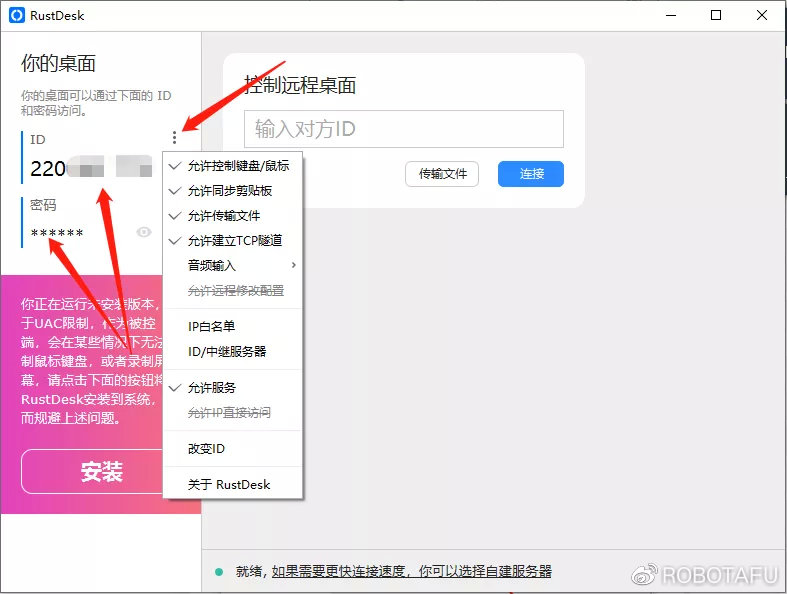Open 关于 RustDesk menu item
787x594 pixels.
pyautogui.click(x=229, y=485)
